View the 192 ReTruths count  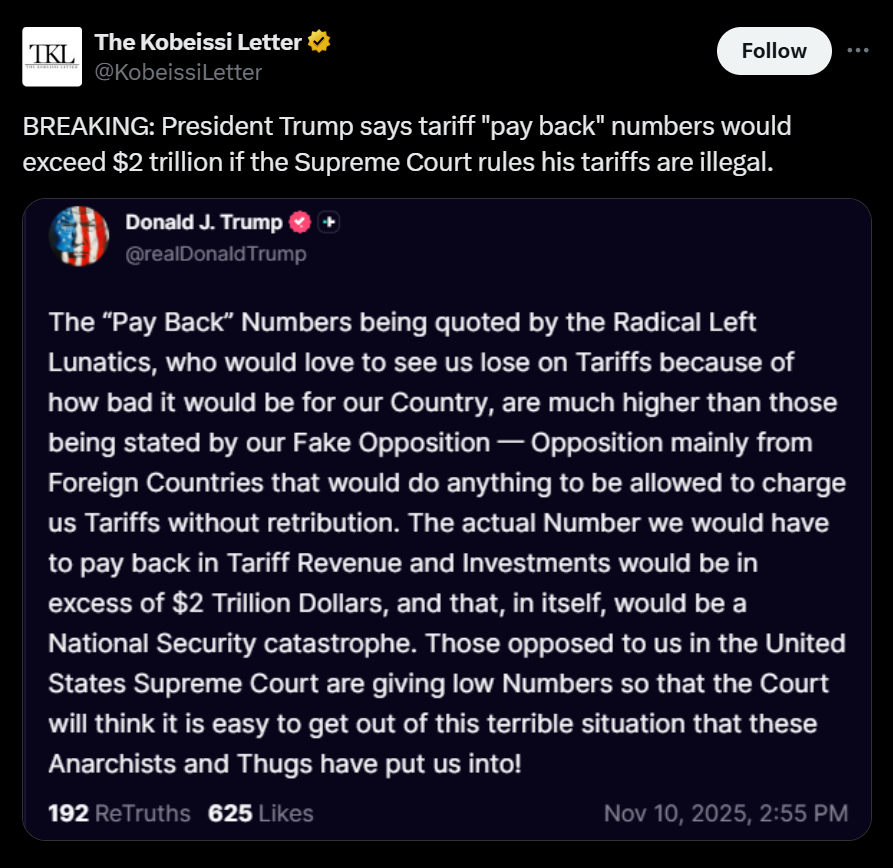pos(119,813)
